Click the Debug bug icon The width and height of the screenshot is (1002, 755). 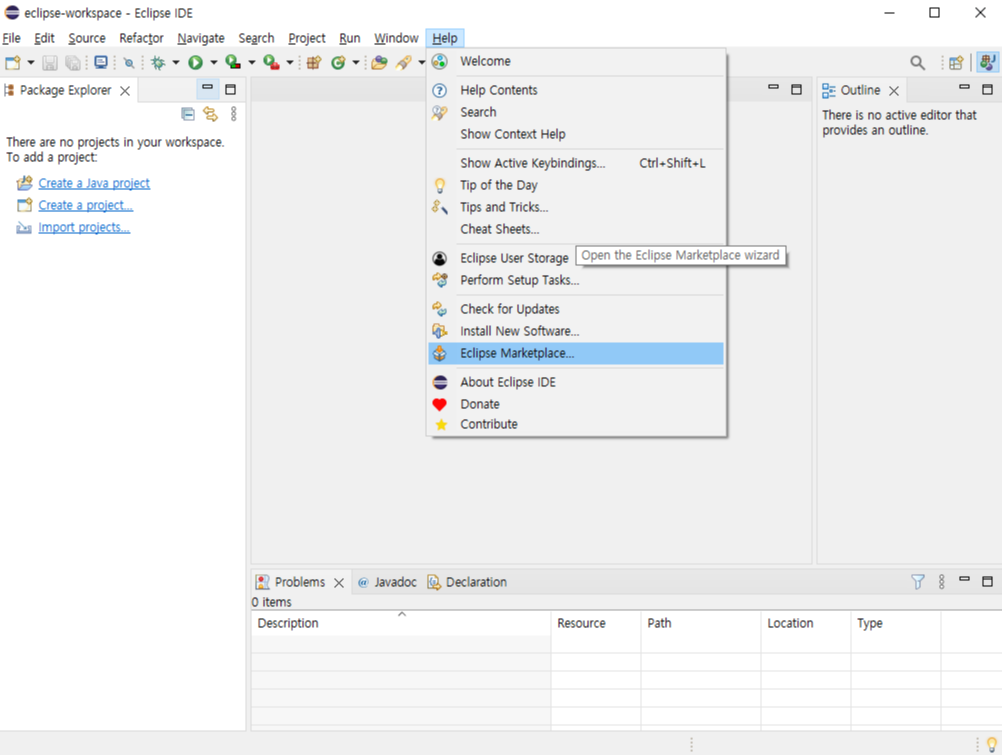tap(158, 63)
